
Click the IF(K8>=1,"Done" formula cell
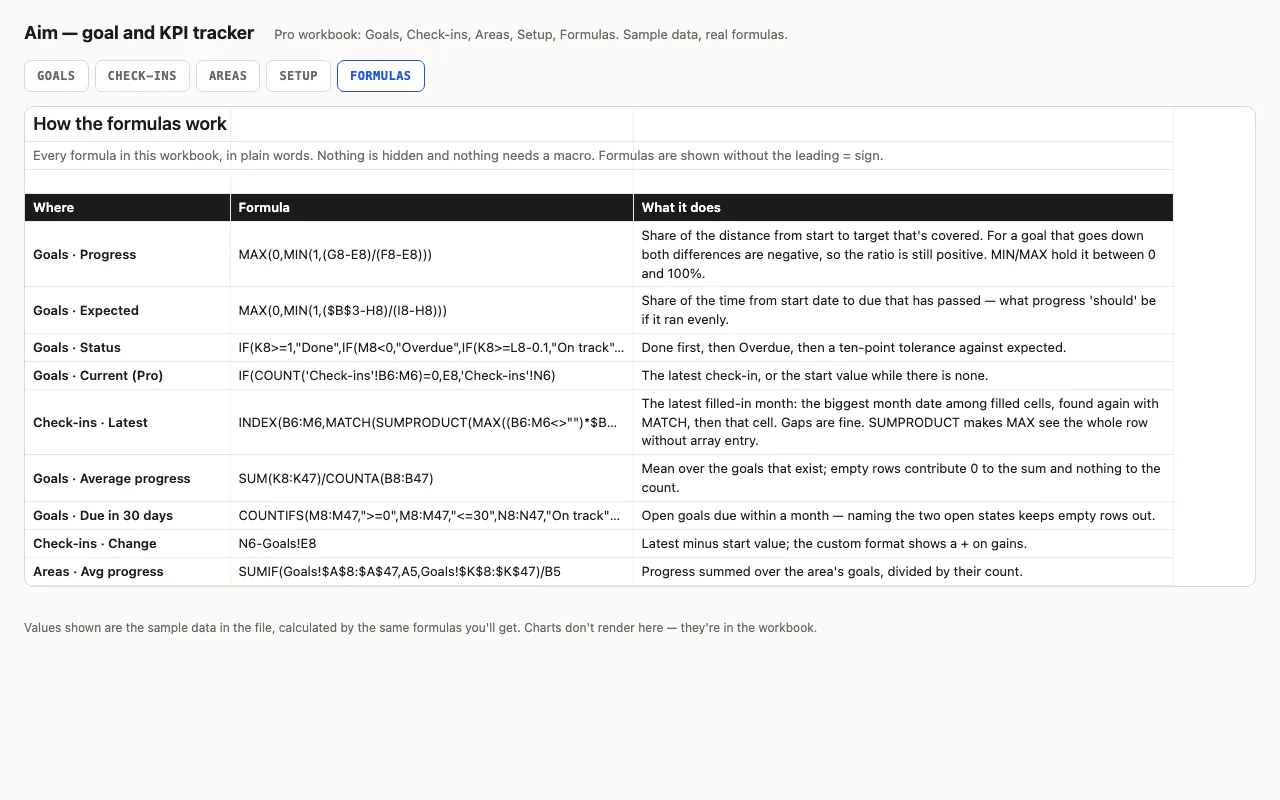point(432,348)
